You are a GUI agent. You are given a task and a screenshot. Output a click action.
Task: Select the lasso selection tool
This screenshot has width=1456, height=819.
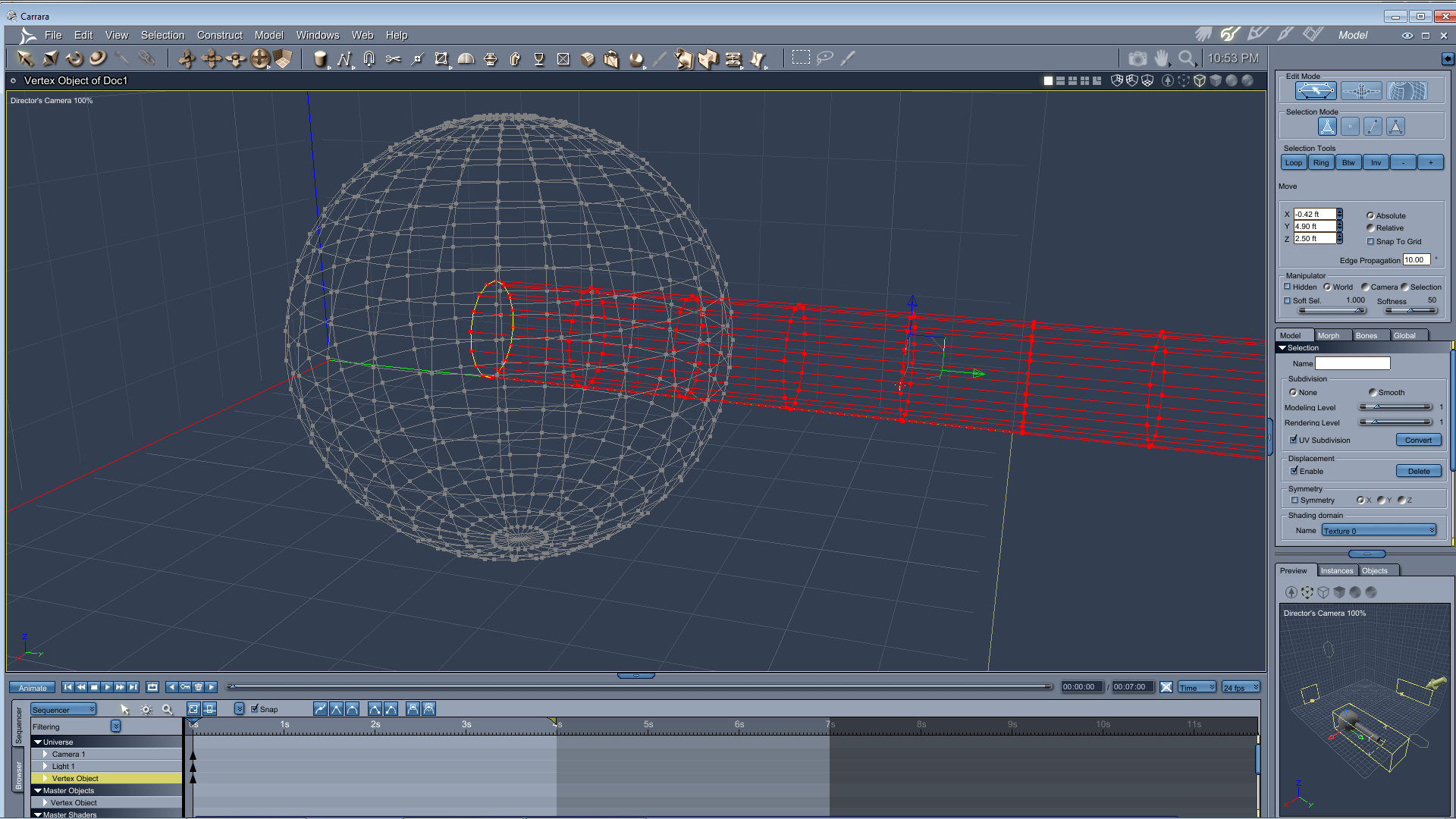(825, 58)
